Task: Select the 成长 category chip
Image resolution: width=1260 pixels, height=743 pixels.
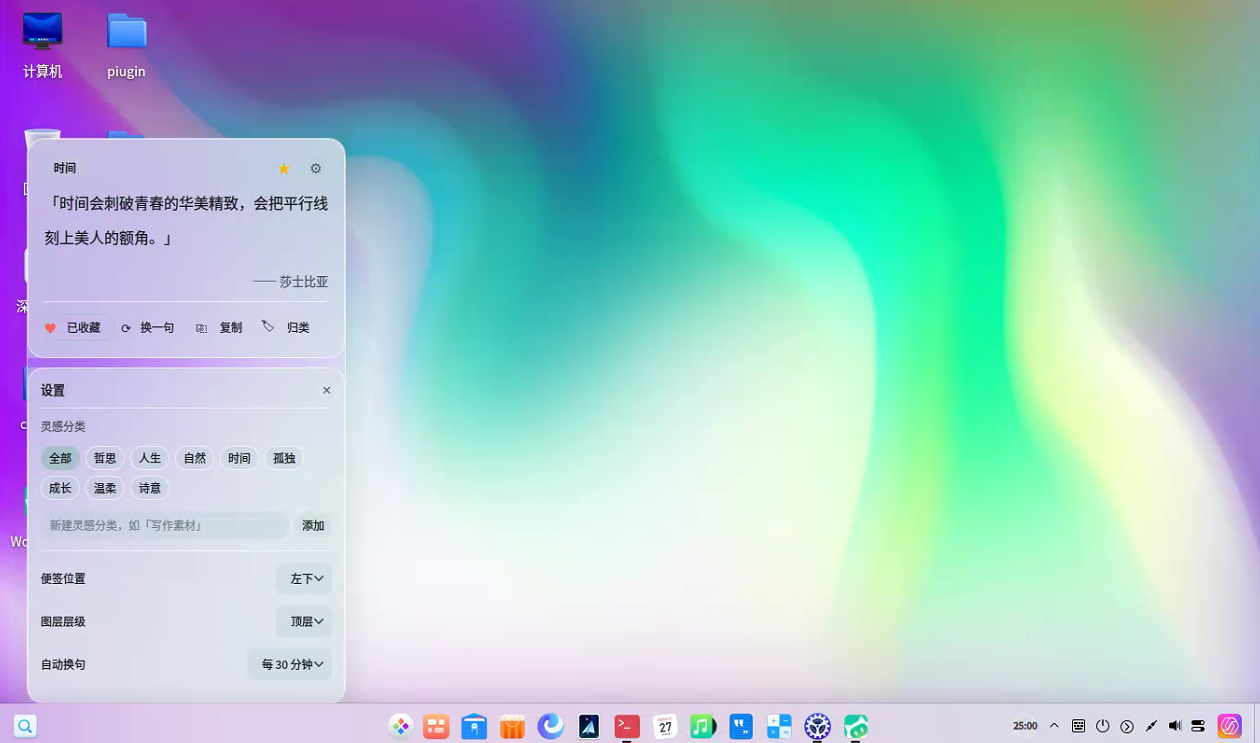Action: pyautogui.click(x=60, y=488)
